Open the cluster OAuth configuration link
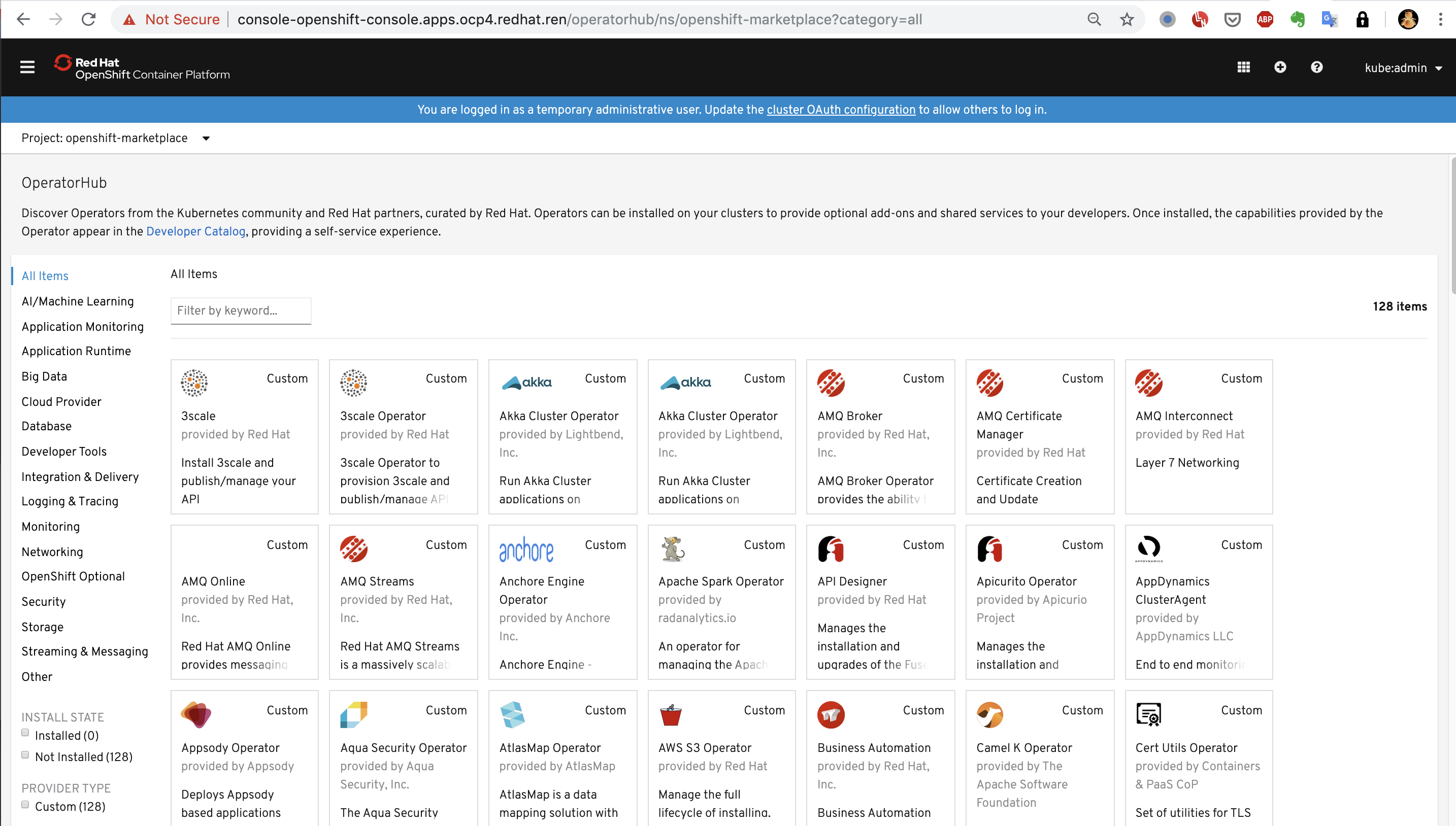The height and width of the screenshot is (826, 1456). (x=841, y=110)
